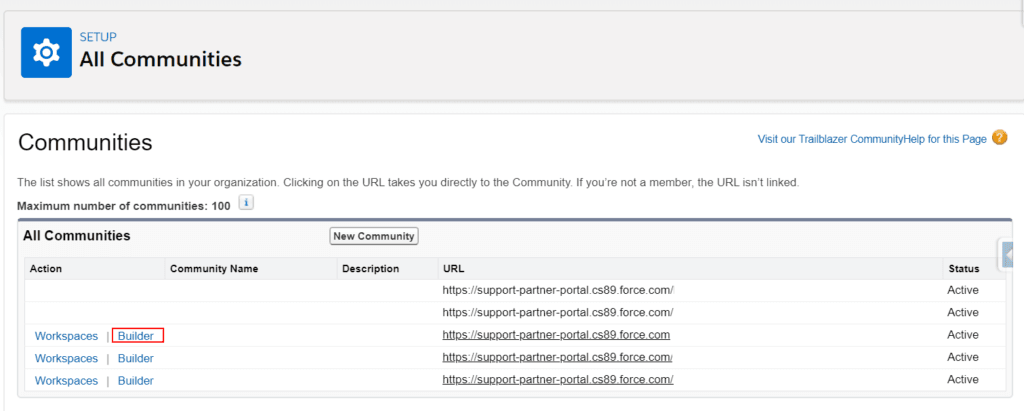Open the help question mark icon
The width and height of the screenshot is (1024, 411).
(x=999, y=138)
